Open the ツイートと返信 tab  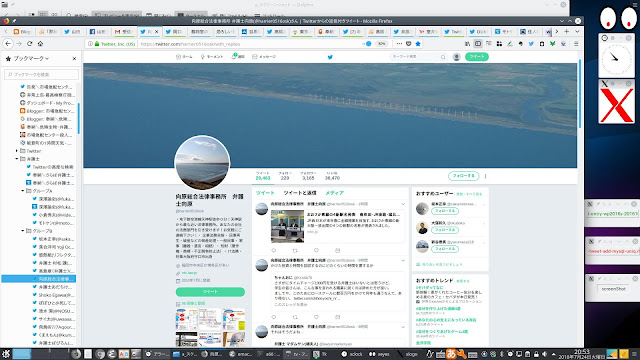tap(300, 193)
